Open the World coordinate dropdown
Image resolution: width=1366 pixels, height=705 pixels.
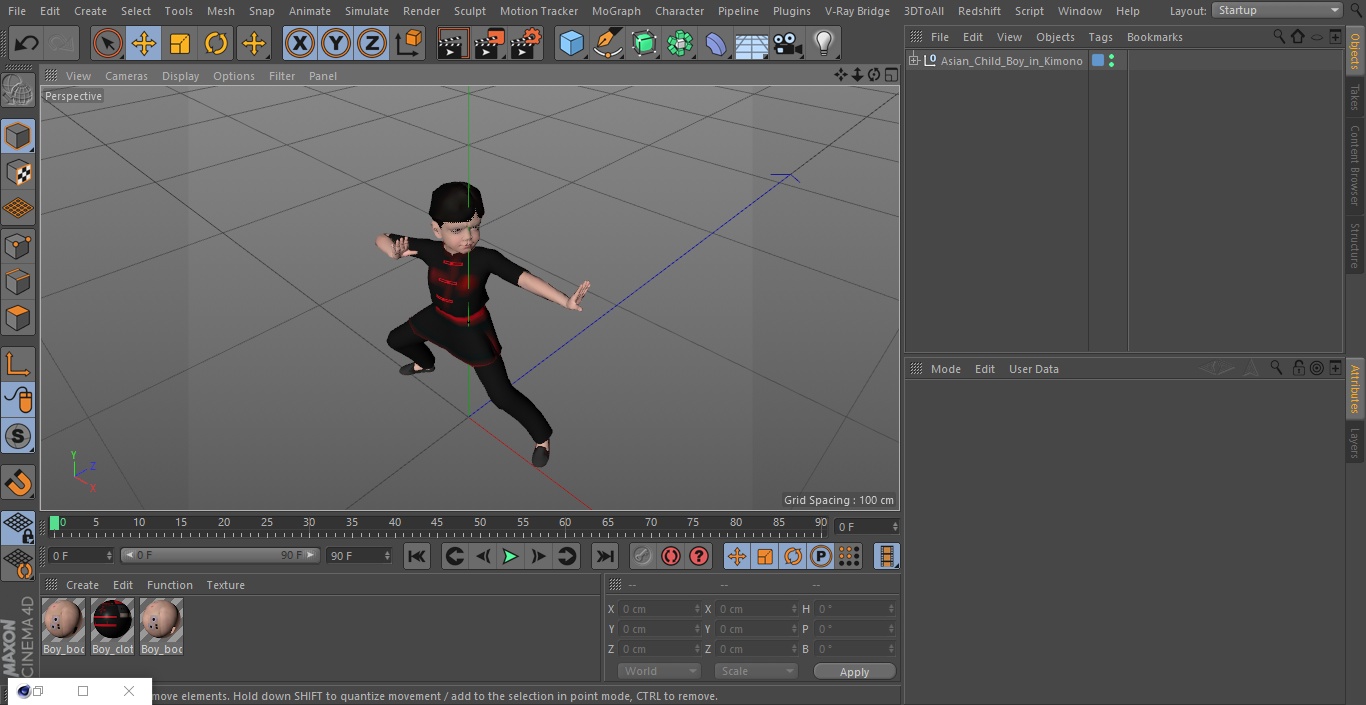tap(659, 671)
